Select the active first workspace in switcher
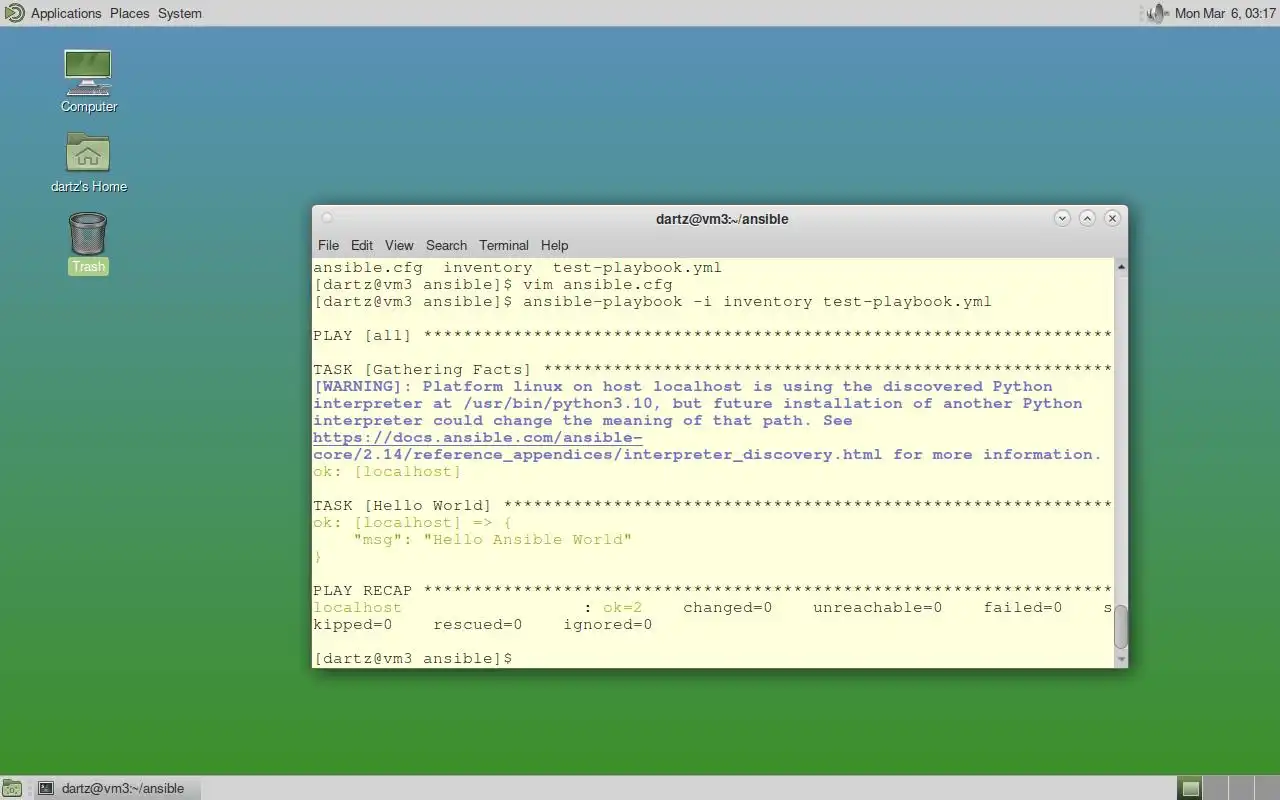The height and width of the screenshot is (800, 1280). coord(1189,788)
